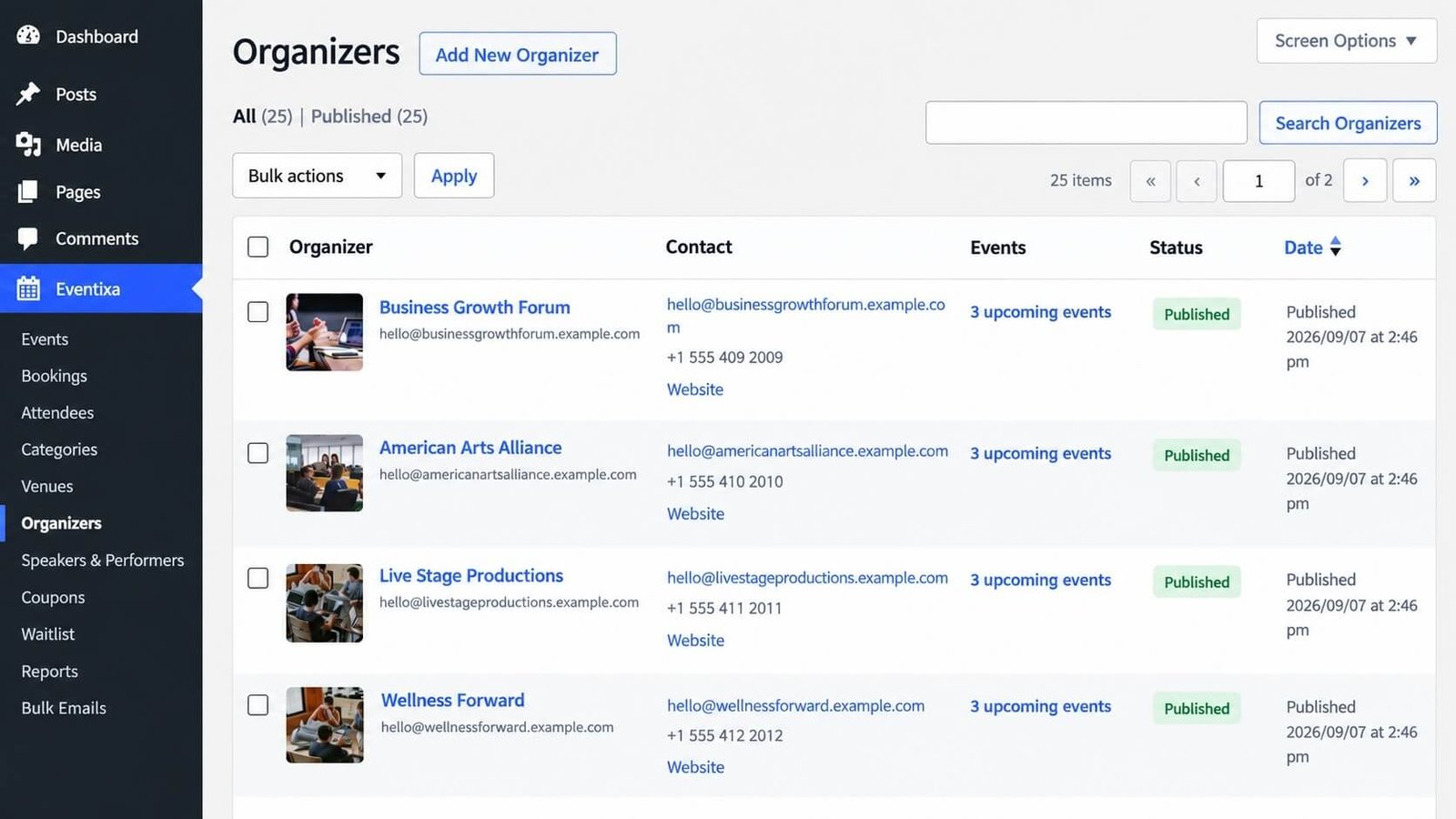
Task: Toggle the Date column sort arrows
Action: 1335,247
